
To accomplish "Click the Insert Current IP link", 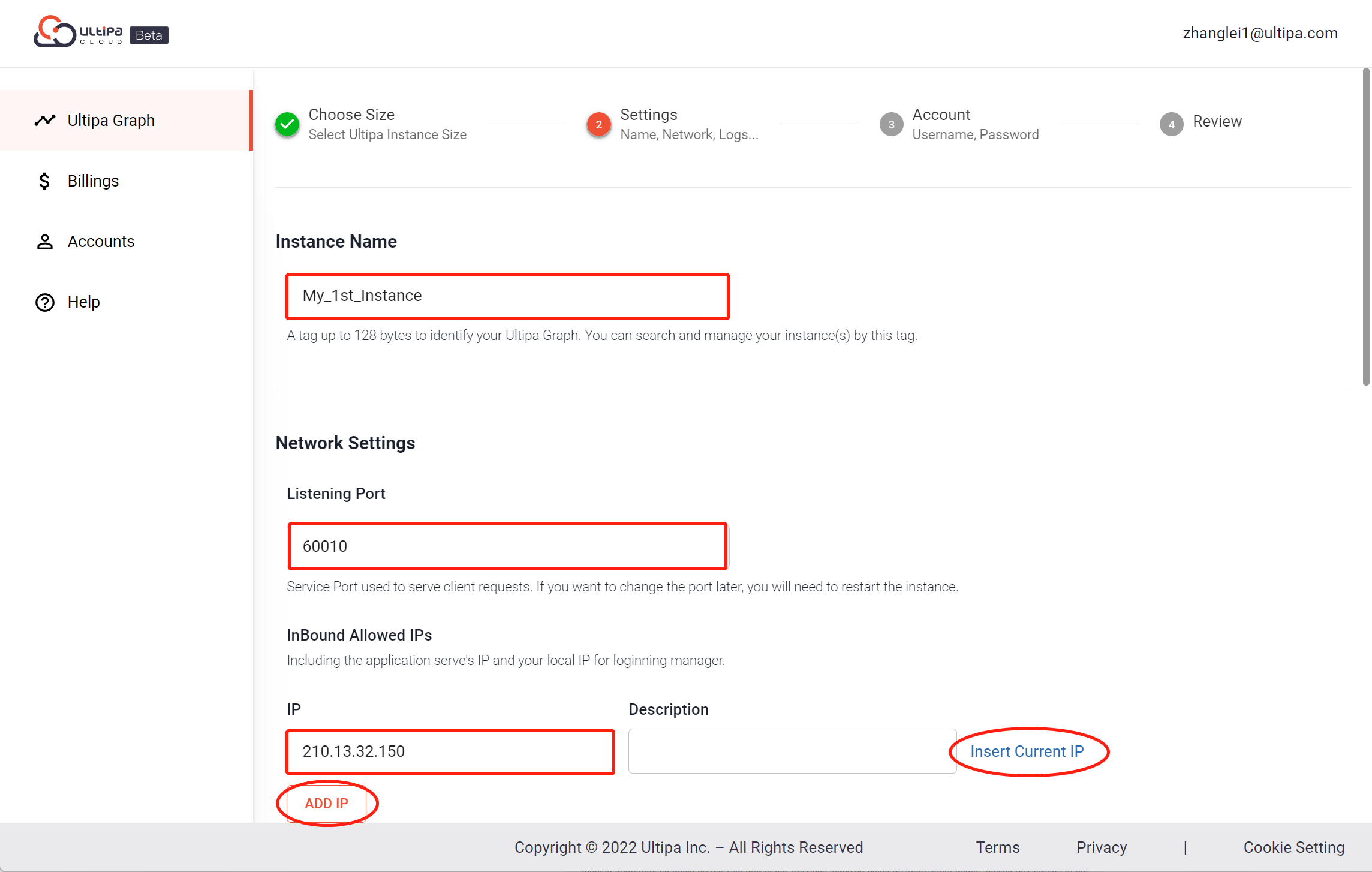I will [1027, 751].
